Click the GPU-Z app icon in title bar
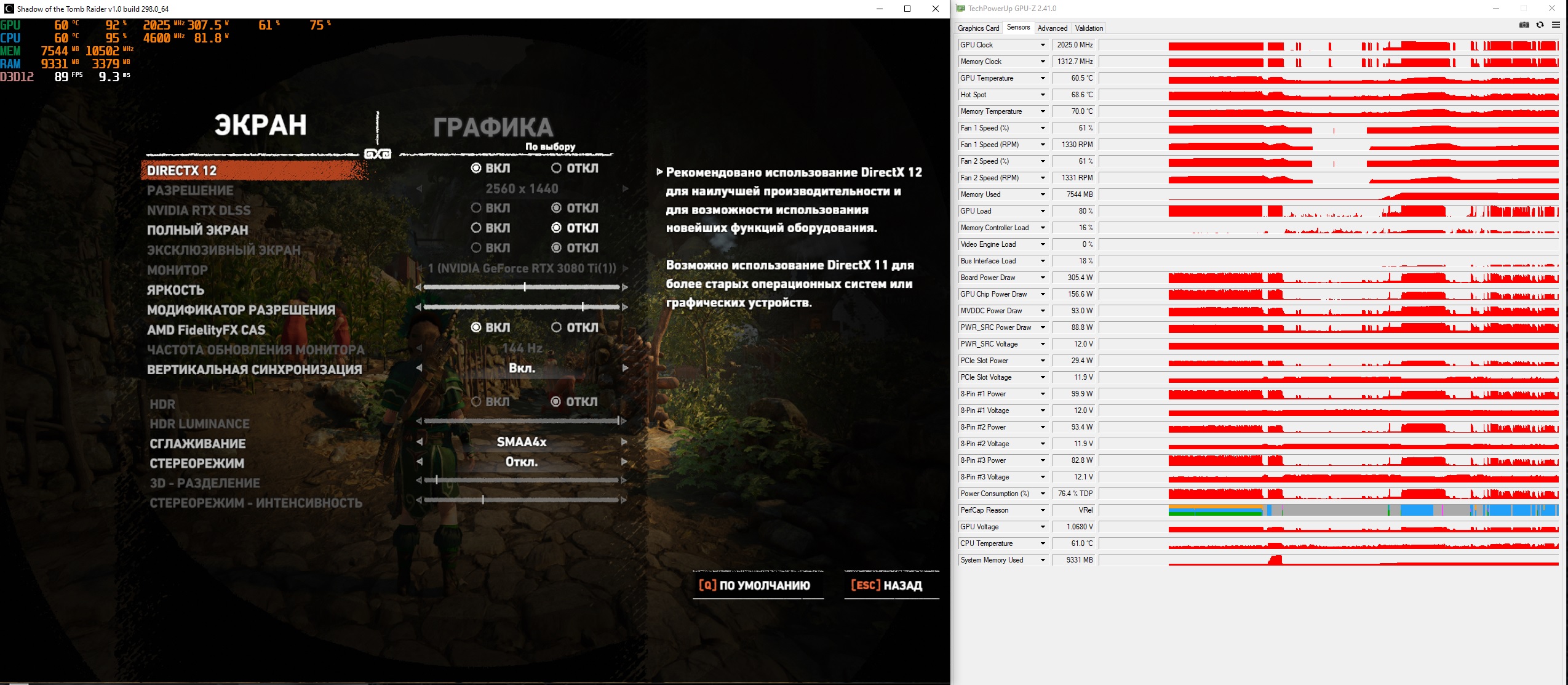 [x=960, y=9]
